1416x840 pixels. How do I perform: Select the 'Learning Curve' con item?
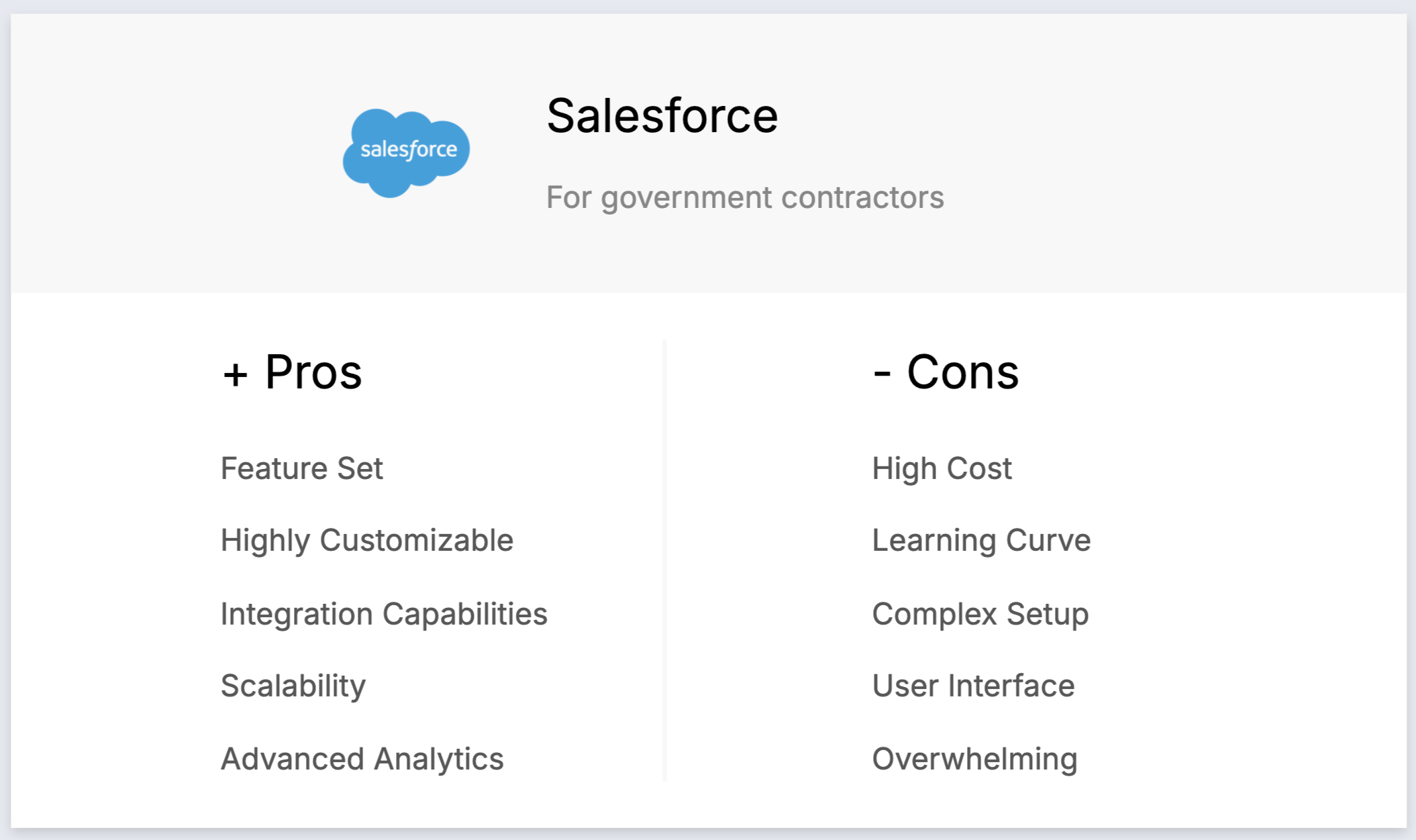(x=981, y=540)
